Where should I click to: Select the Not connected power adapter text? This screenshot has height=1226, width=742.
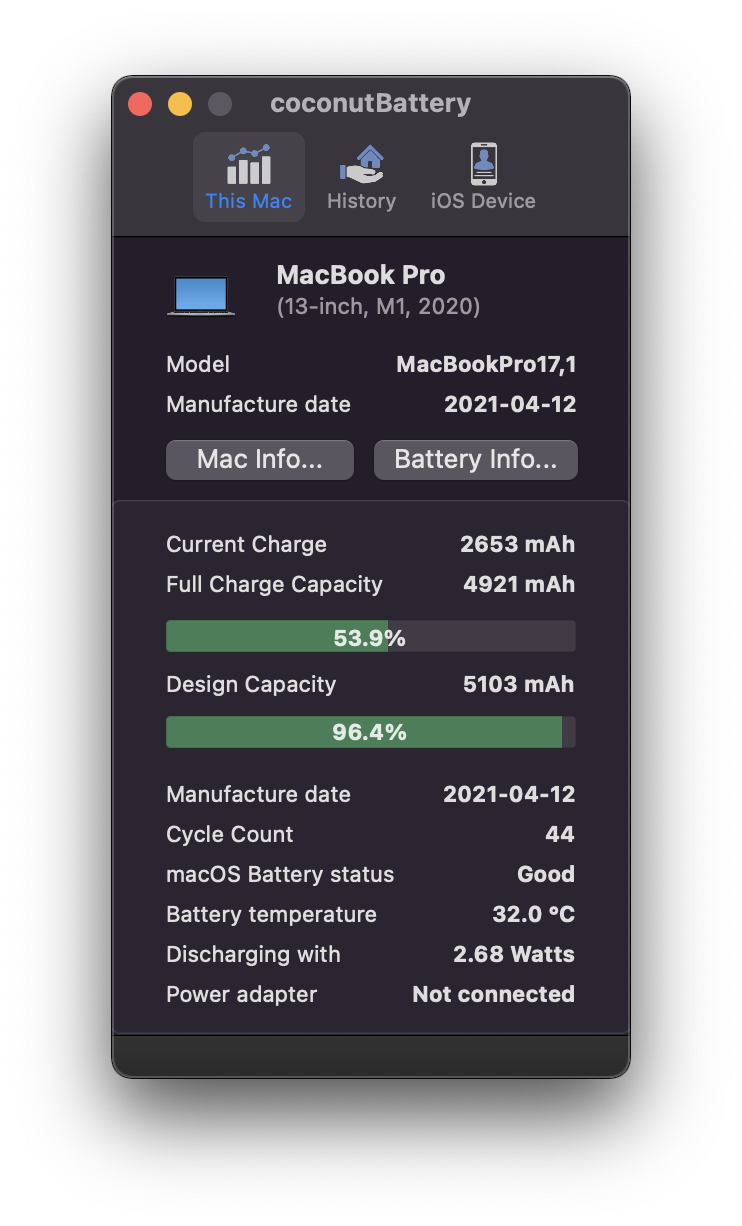[493, 993]
